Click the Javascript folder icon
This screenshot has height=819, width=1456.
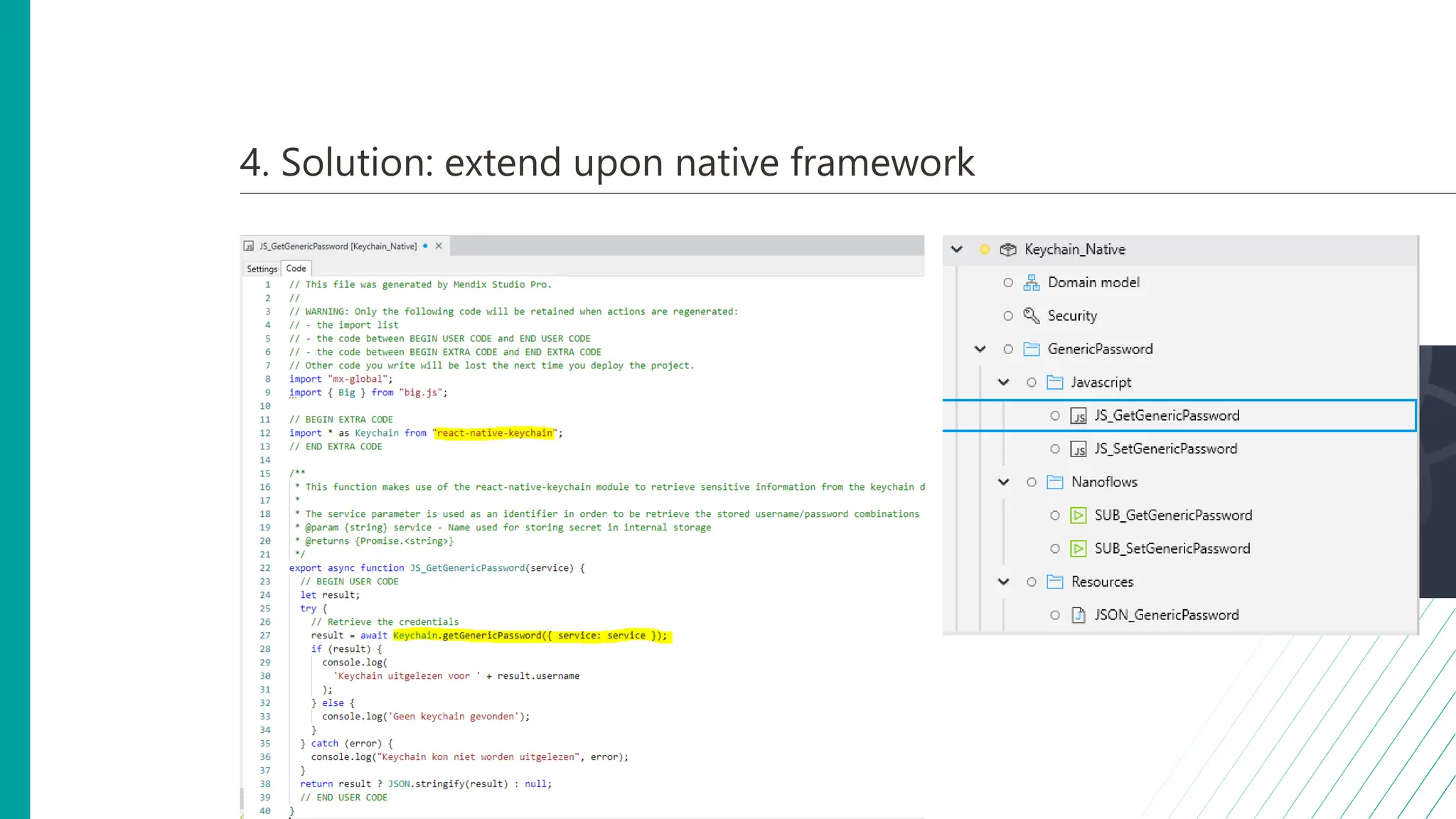click(x=1055, y=382)
